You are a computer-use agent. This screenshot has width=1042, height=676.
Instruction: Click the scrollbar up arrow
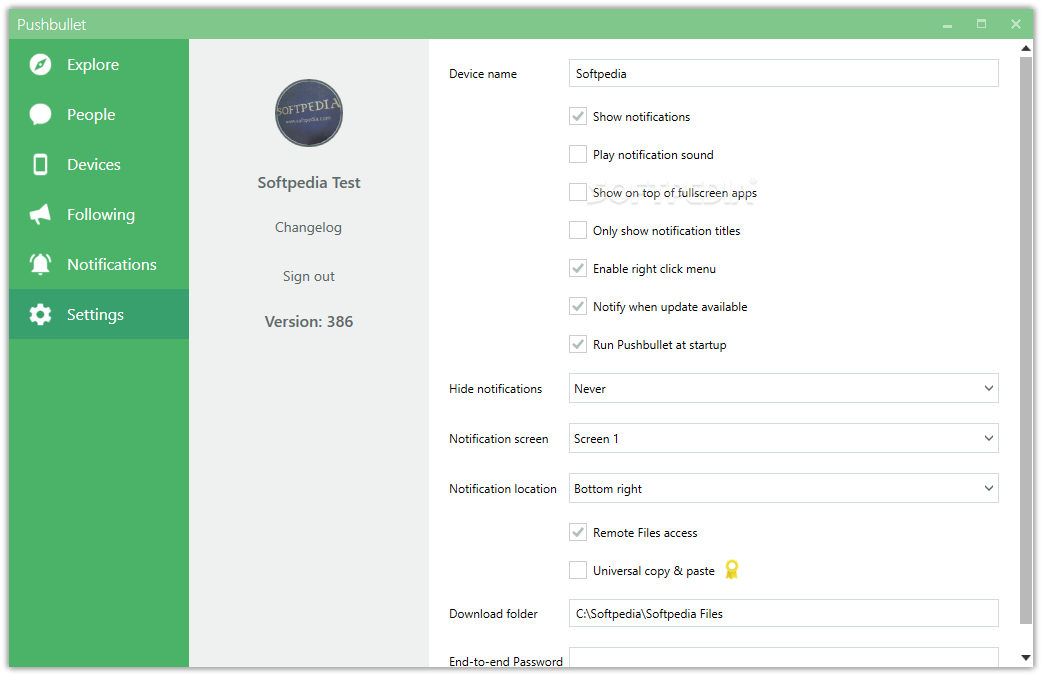(1026, 48)
